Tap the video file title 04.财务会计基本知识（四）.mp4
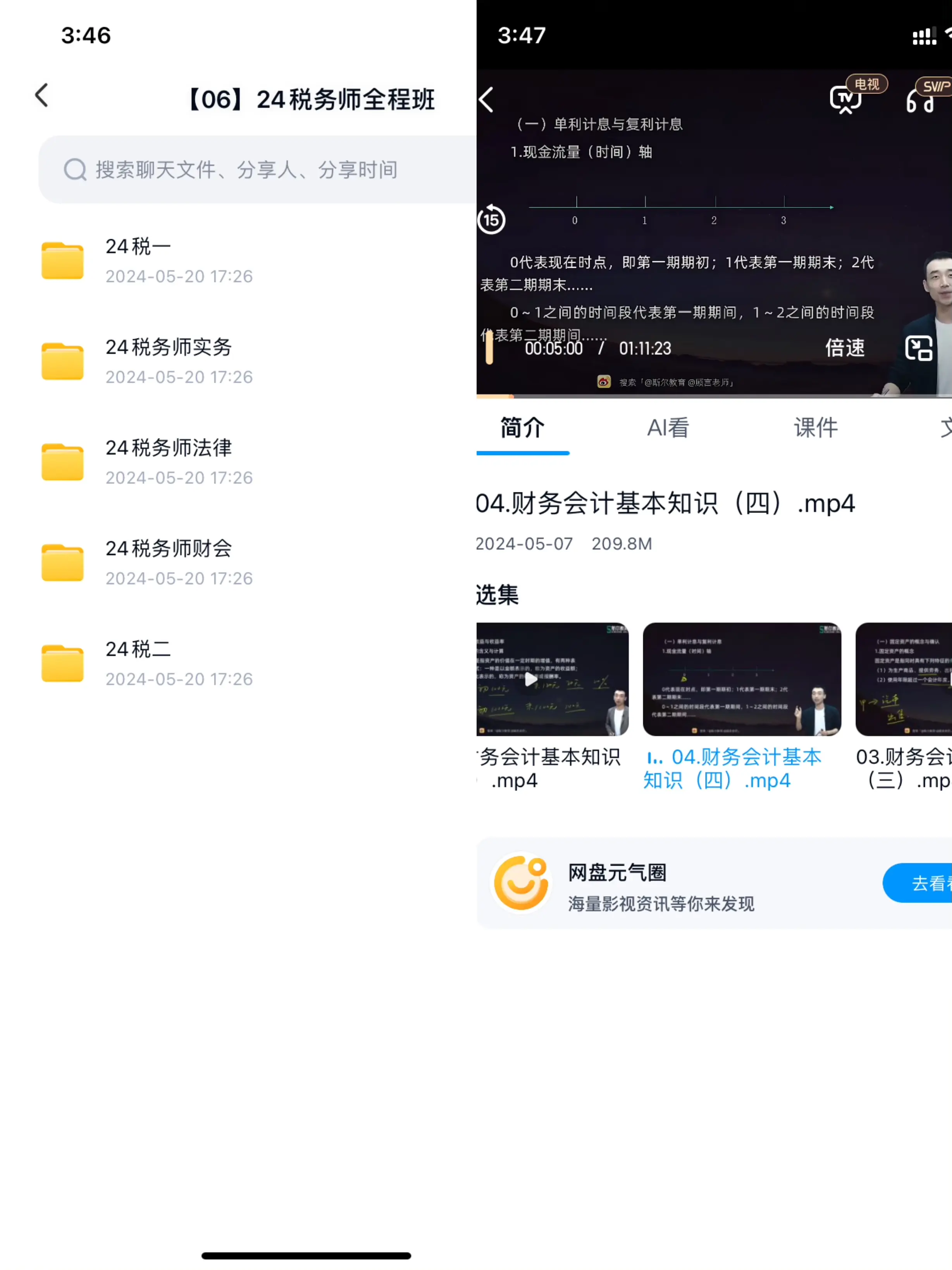This screenshot has width=952, height=1270. tap(666, 504)
